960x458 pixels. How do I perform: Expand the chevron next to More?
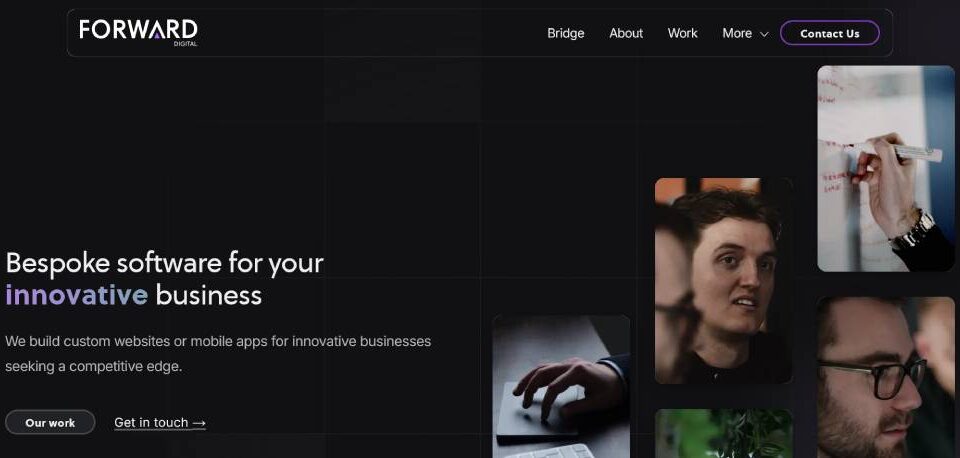(x=764, y=34)
